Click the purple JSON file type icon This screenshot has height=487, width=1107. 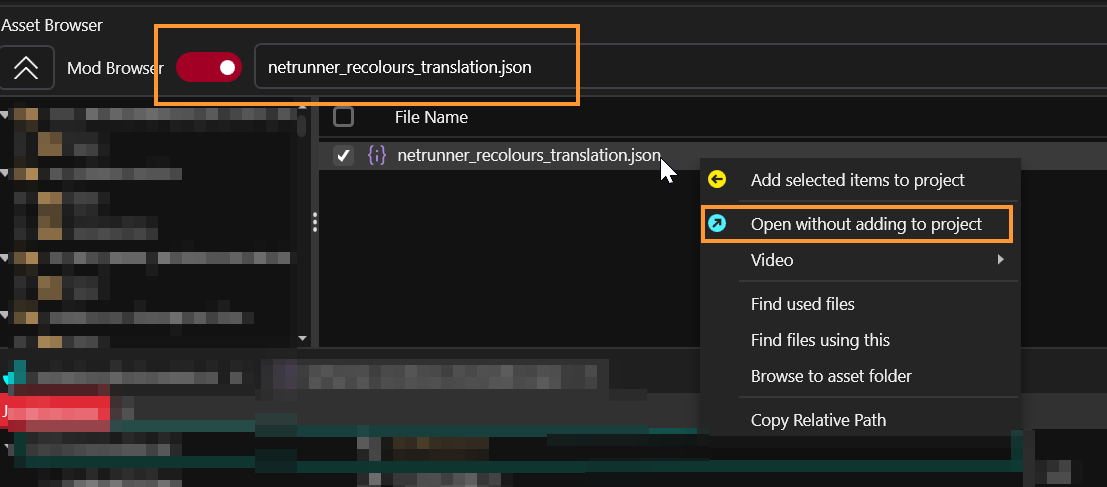coord(376,155)
